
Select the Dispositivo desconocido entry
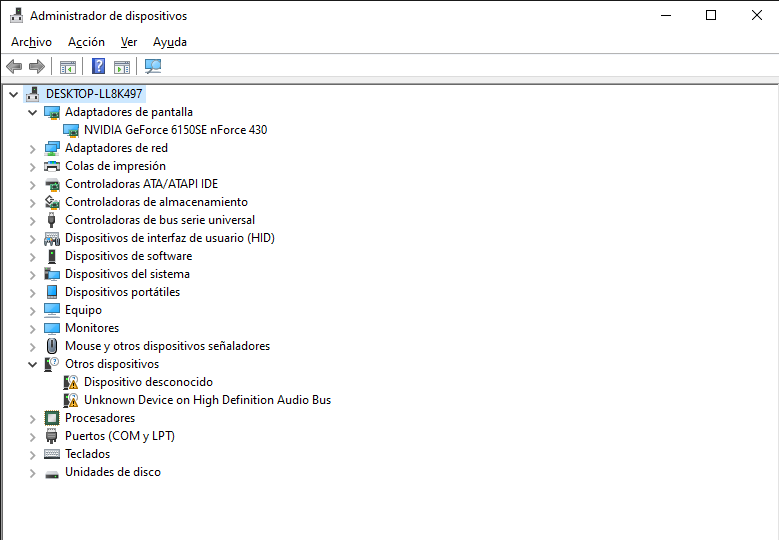149,382
